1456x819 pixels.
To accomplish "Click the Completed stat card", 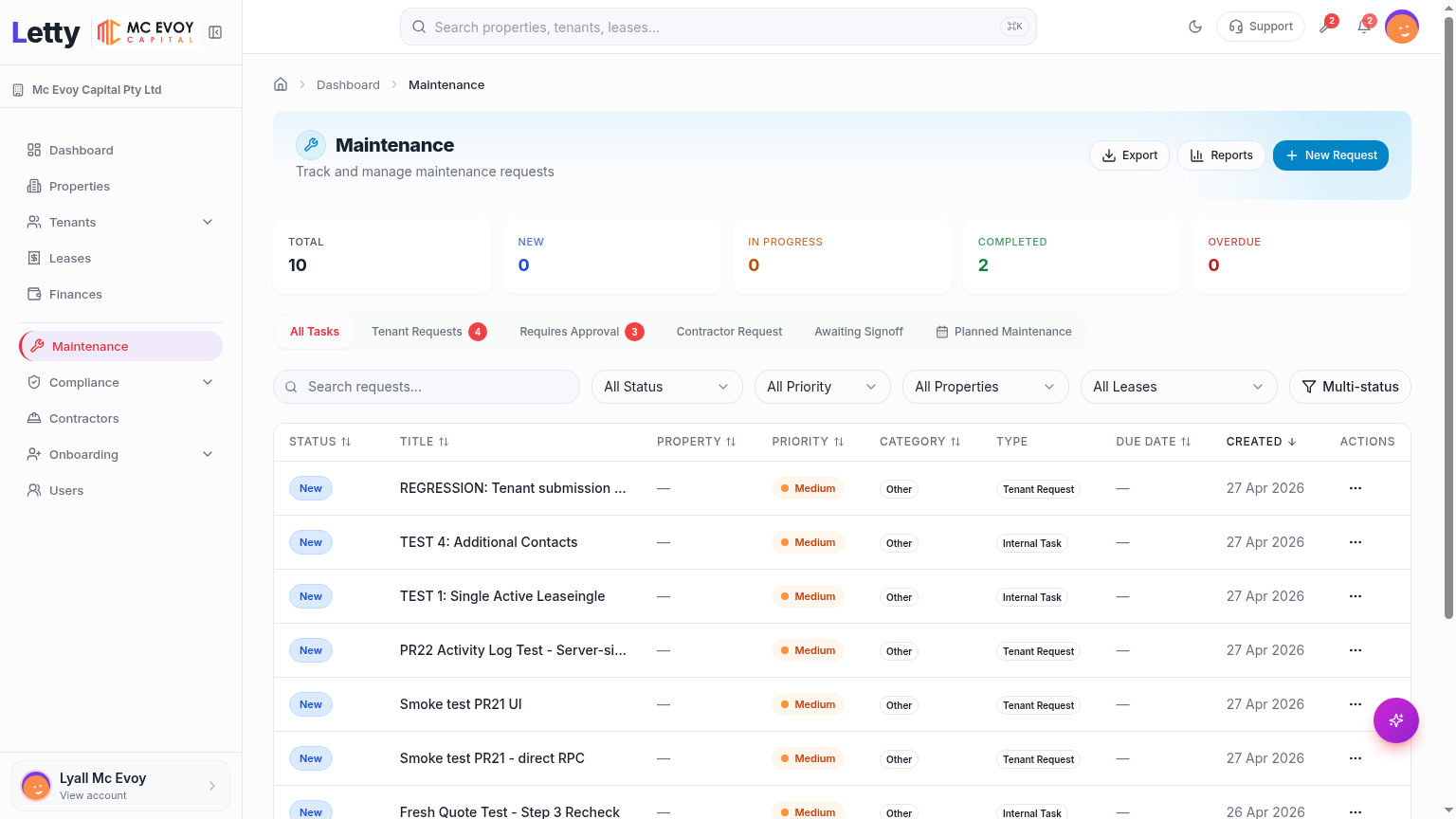I will [1071, 256].
